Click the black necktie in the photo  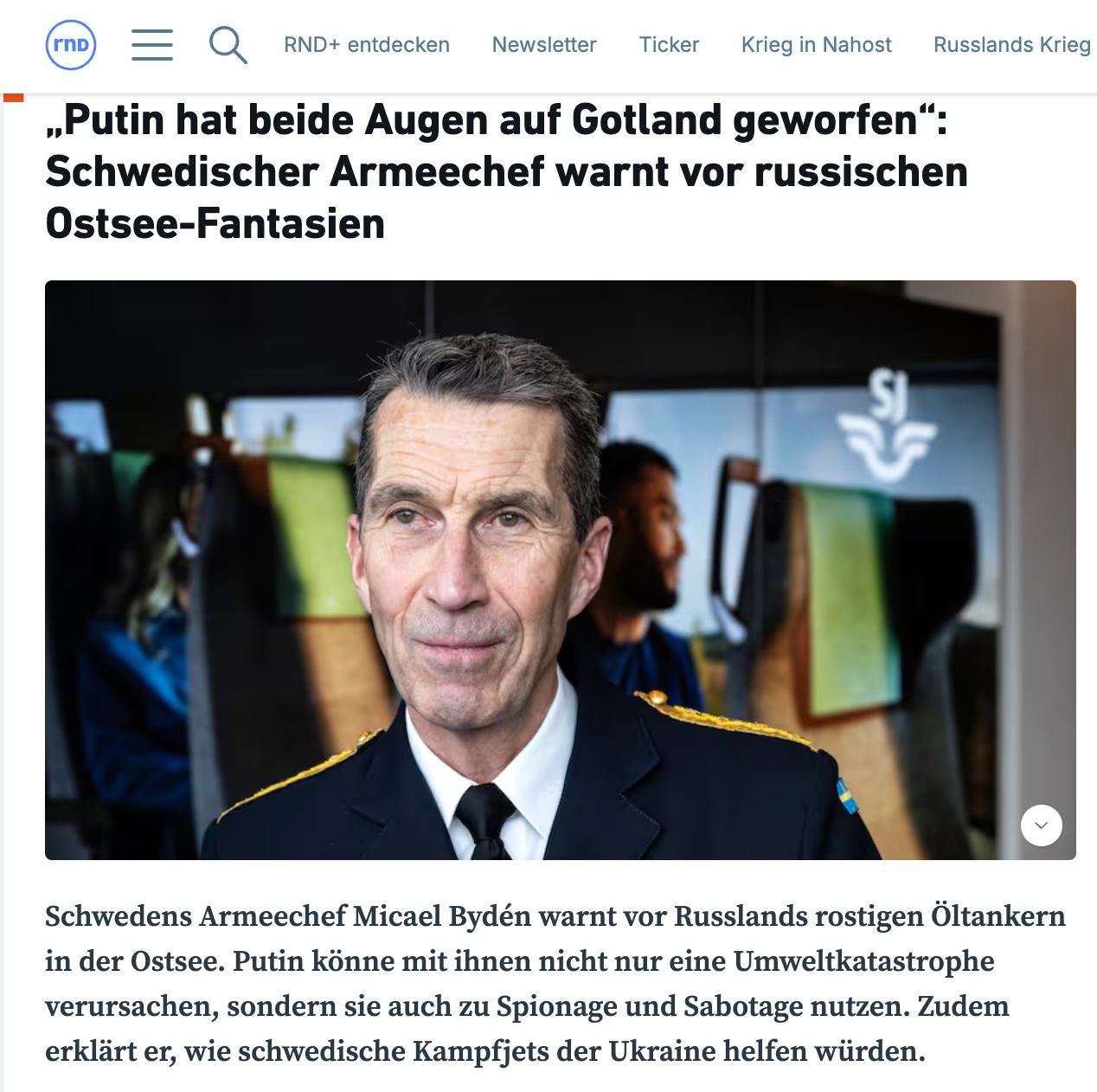coord(484,820)
